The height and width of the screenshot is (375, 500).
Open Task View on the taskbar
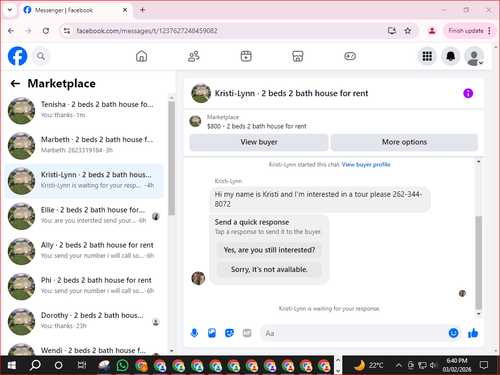(x=82, y=365)
